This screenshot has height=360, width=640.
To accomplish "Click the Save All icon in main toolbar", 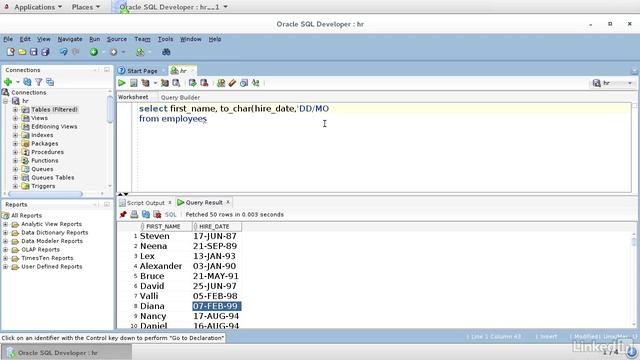I will (45, 52).
